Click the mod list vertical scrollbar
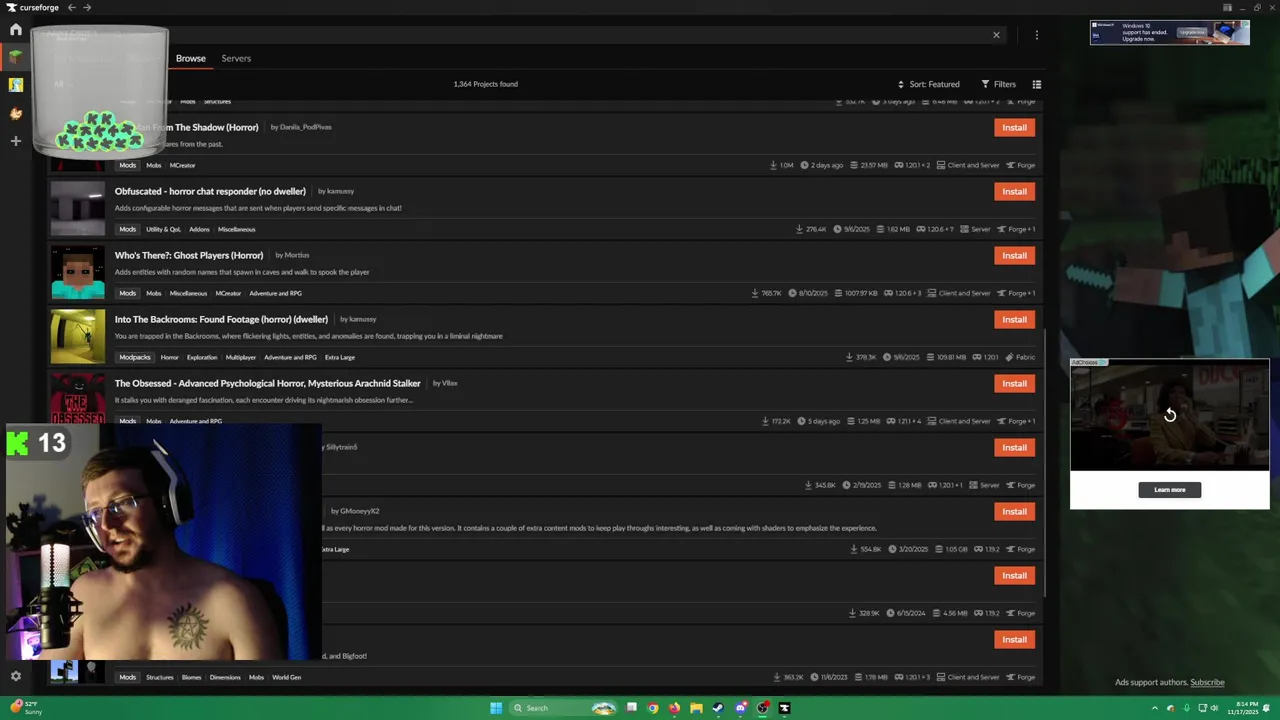 (1045, 465)
